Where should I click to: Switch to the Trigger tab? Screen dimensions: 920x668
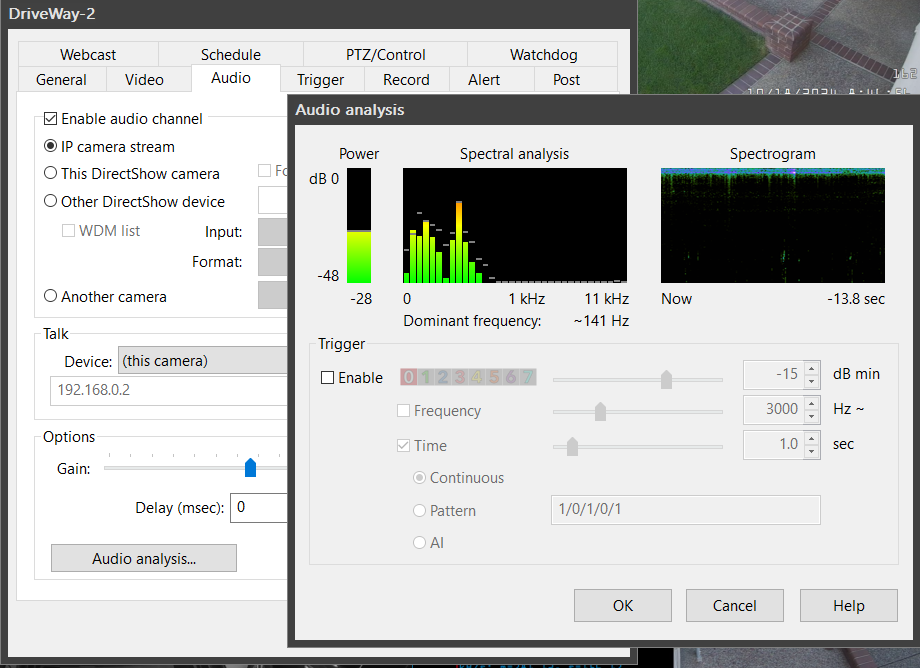click(320, 80)
